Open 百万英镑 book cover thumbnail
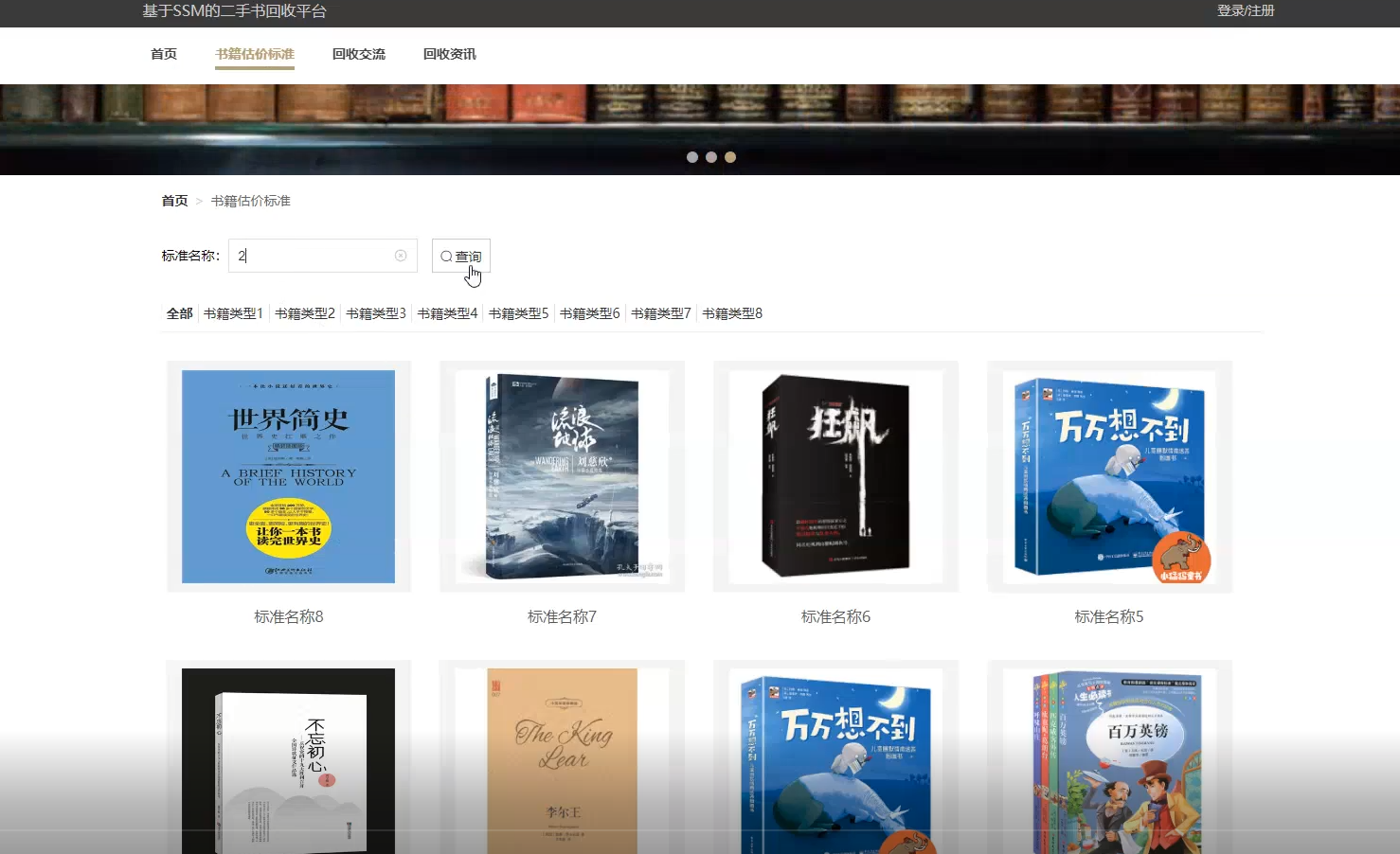 point(1109,761)
